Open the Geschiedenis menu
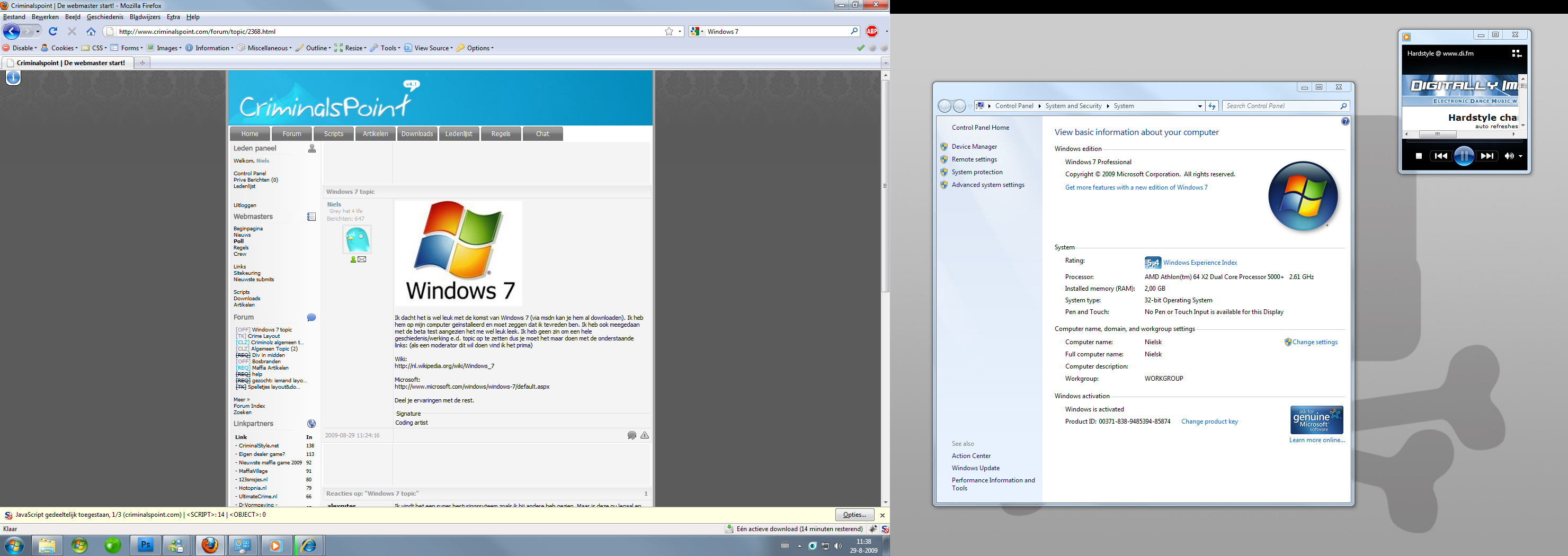This screenshot has width=1568, height=556. click(x=105, y=17)
